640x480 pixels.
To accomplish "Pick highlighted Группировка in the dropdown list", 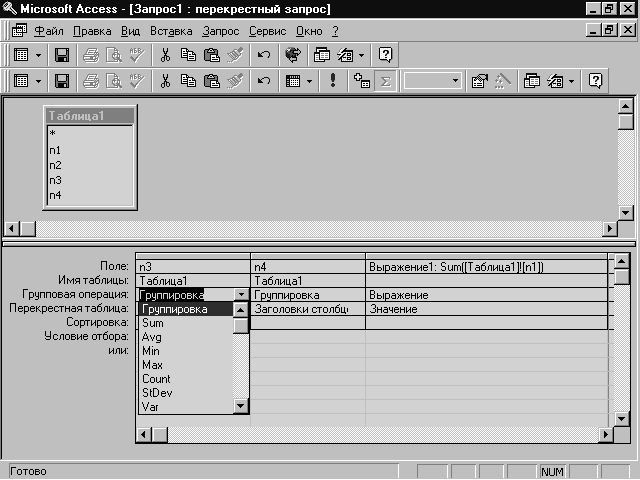I will click(186, 309).
